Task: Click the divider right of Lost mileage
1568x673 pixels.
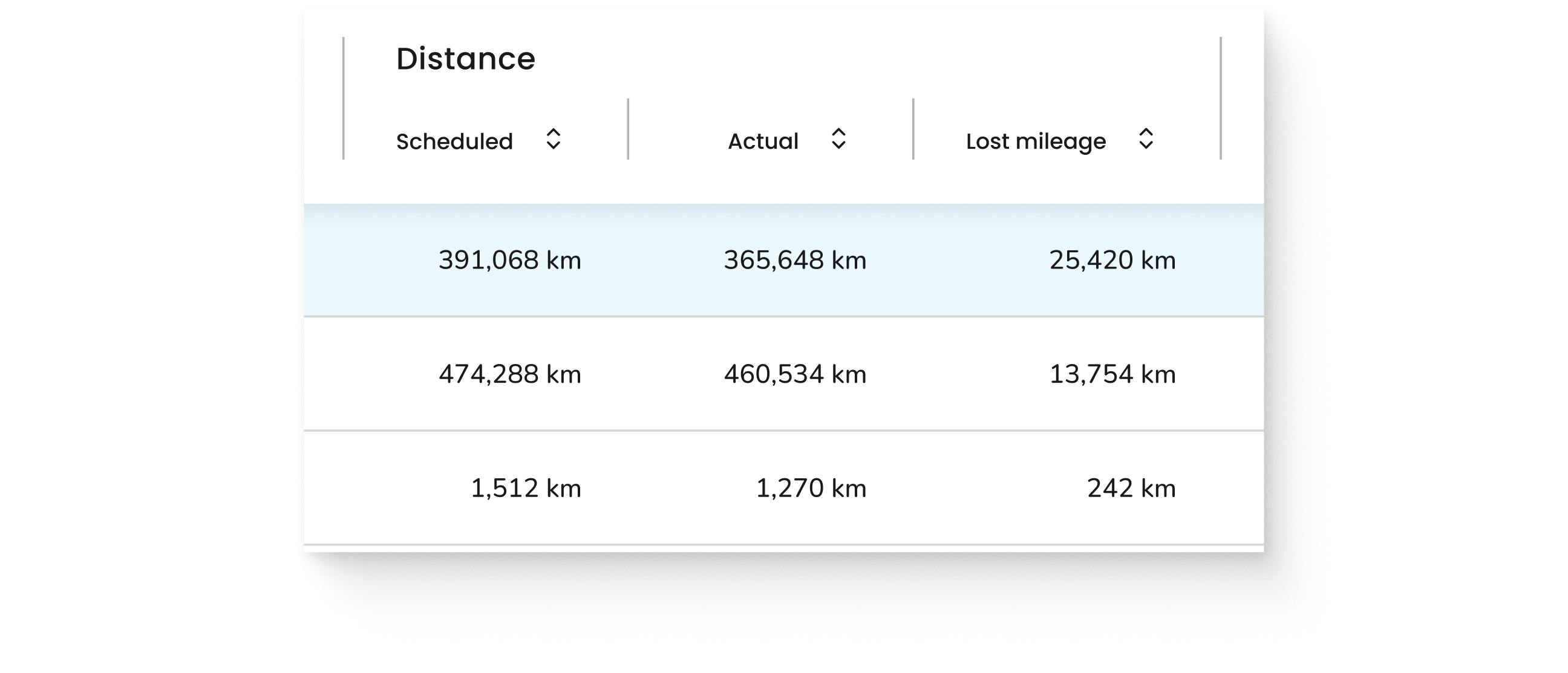Action: pyautogui.click(x=1220, y=98)
